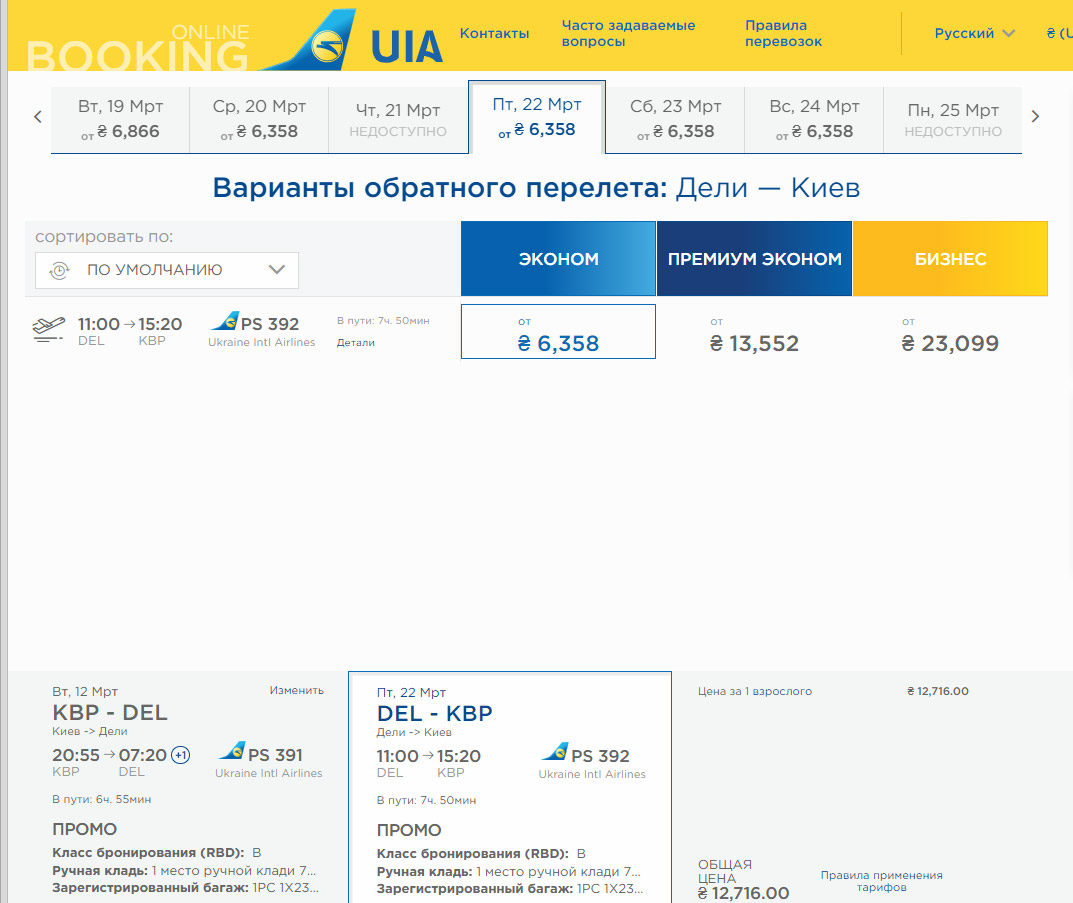Image resolution: width=1073 pixels, height=903 pixels.
Task: Click the clock icon in the sort box
Action: (60, 270)
